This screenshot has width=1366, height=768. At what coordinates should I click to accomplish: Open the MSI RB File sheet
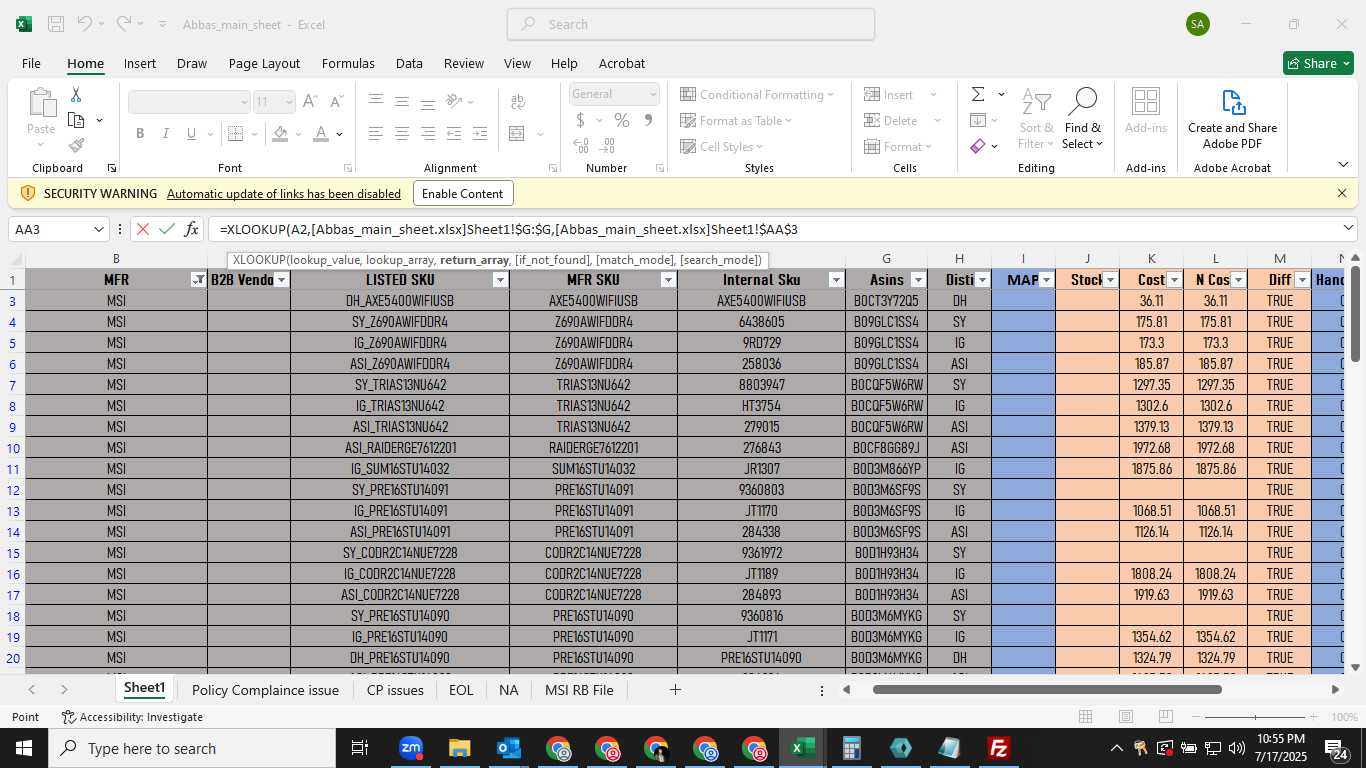tap(579, 690)
